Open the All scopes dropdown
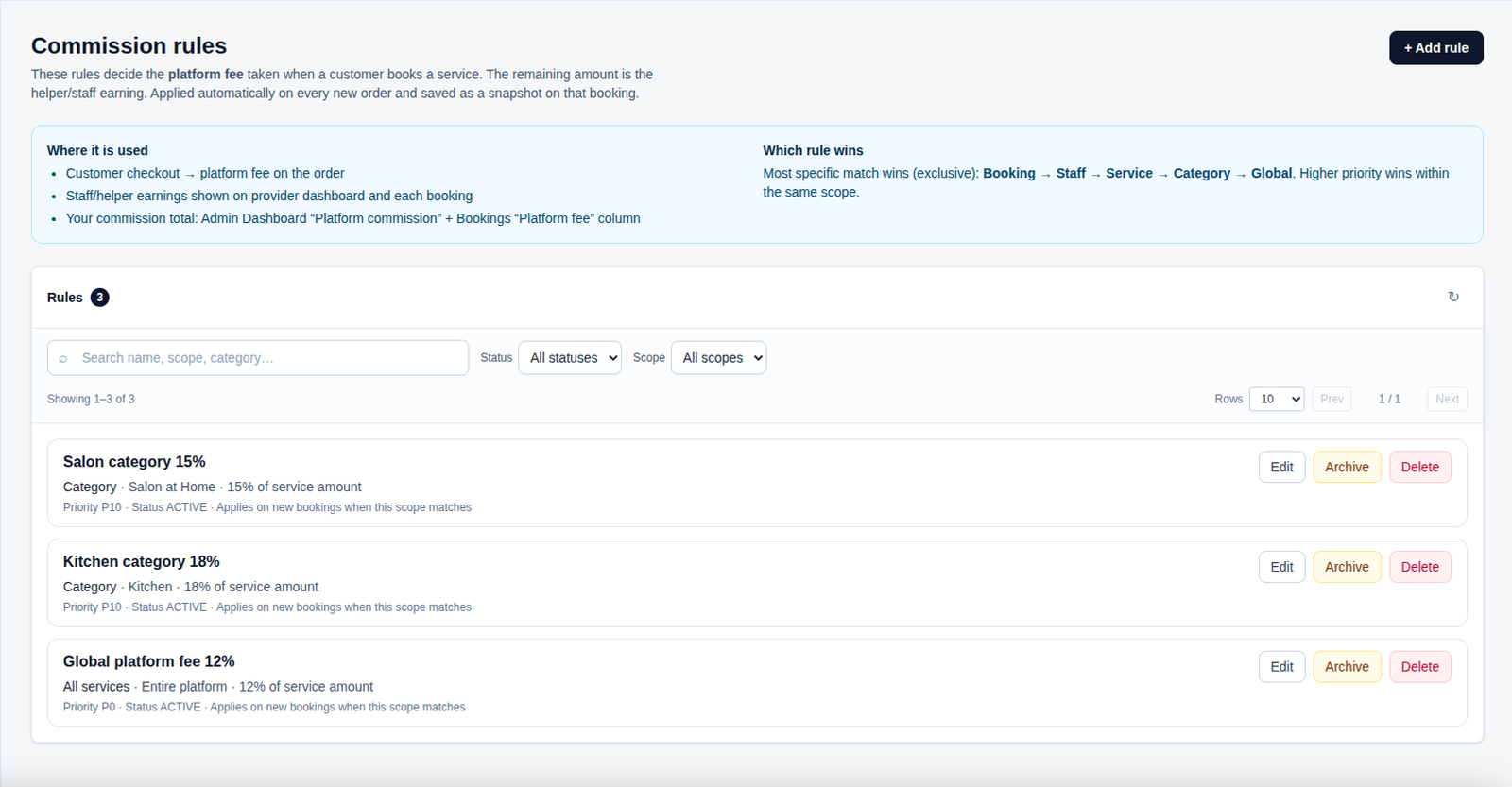This screenshot has height=787, width=1512. (x=718, y=358)
